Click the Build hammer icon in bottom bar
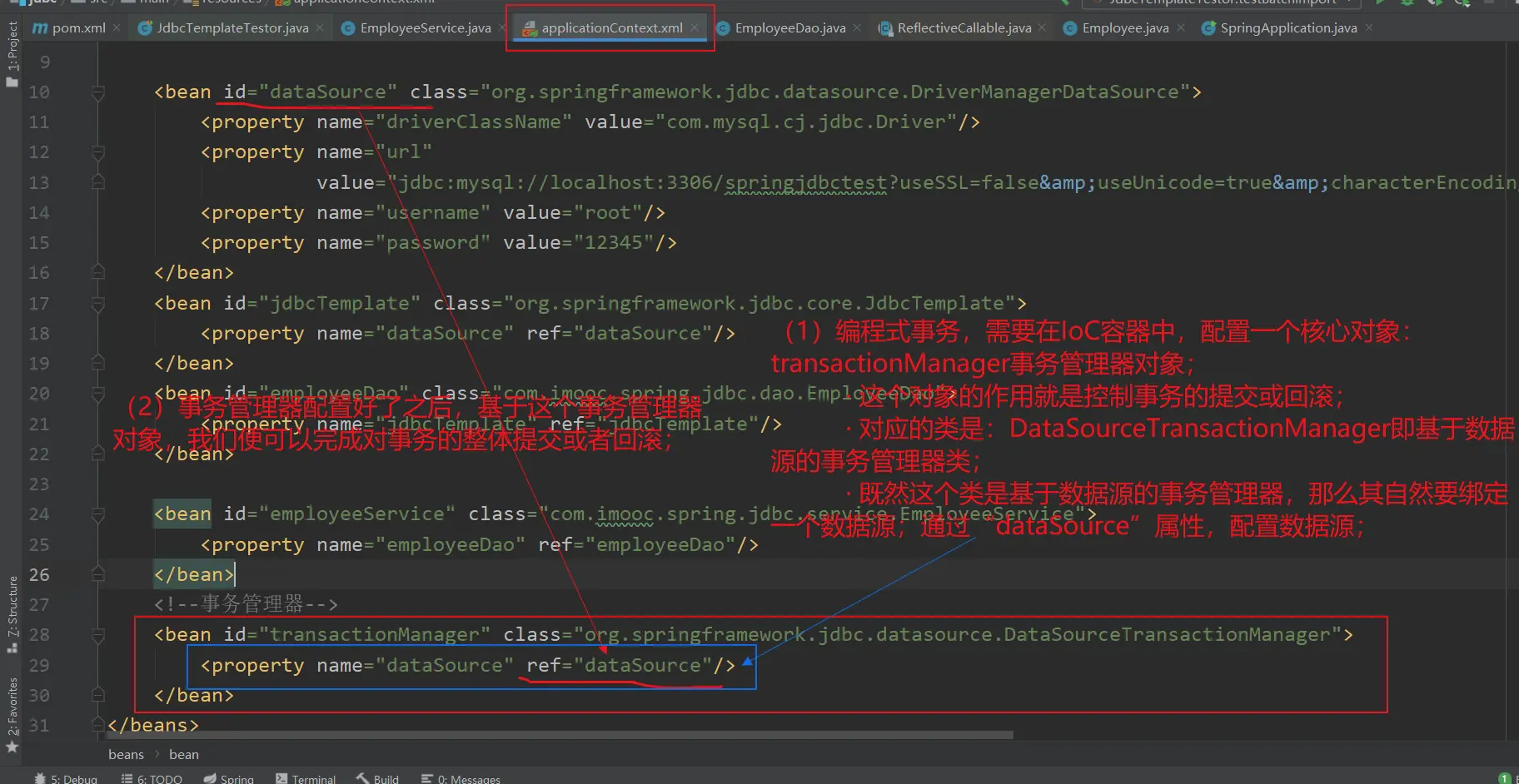This screenshot has width=1519, height=784. pos(363,779)
